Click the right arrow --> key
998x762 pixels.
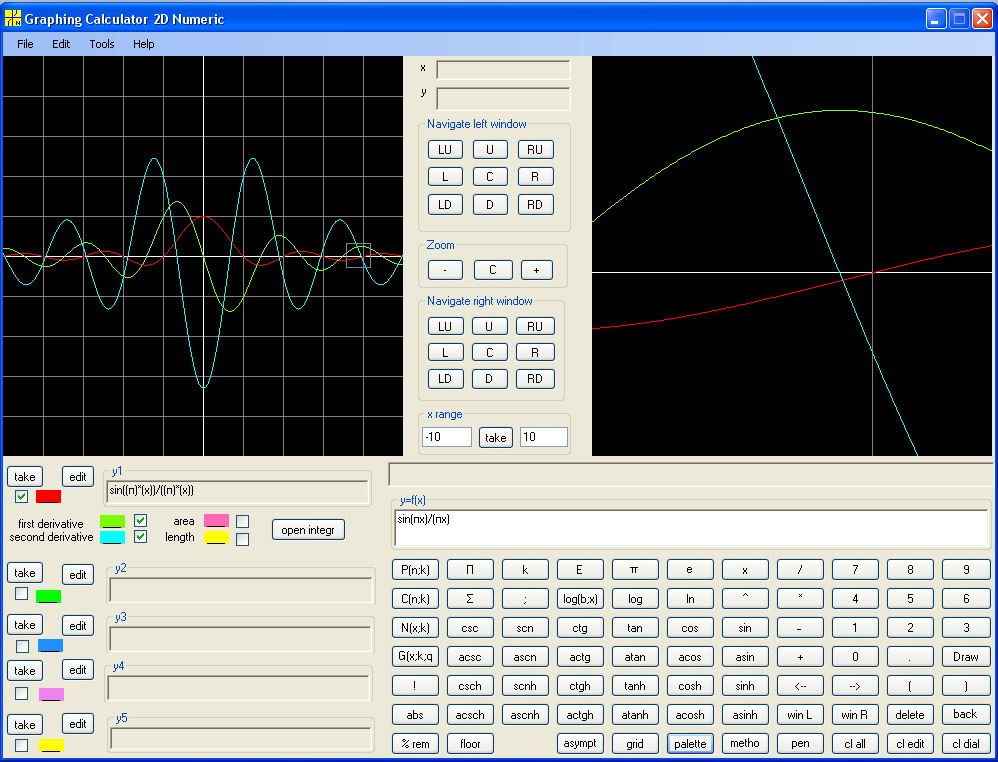(855, 686)
